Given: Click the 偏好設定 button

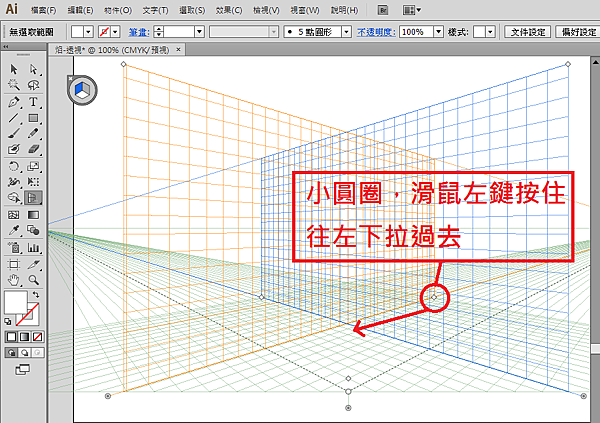Looking at the screenshot, I should click(x=579, y=32).
